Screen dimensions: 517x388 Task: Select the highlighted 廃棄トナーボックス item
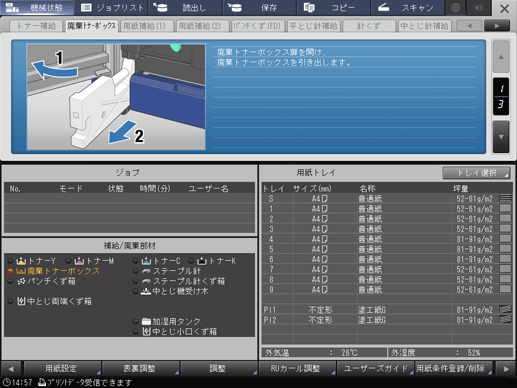point(54,271)
